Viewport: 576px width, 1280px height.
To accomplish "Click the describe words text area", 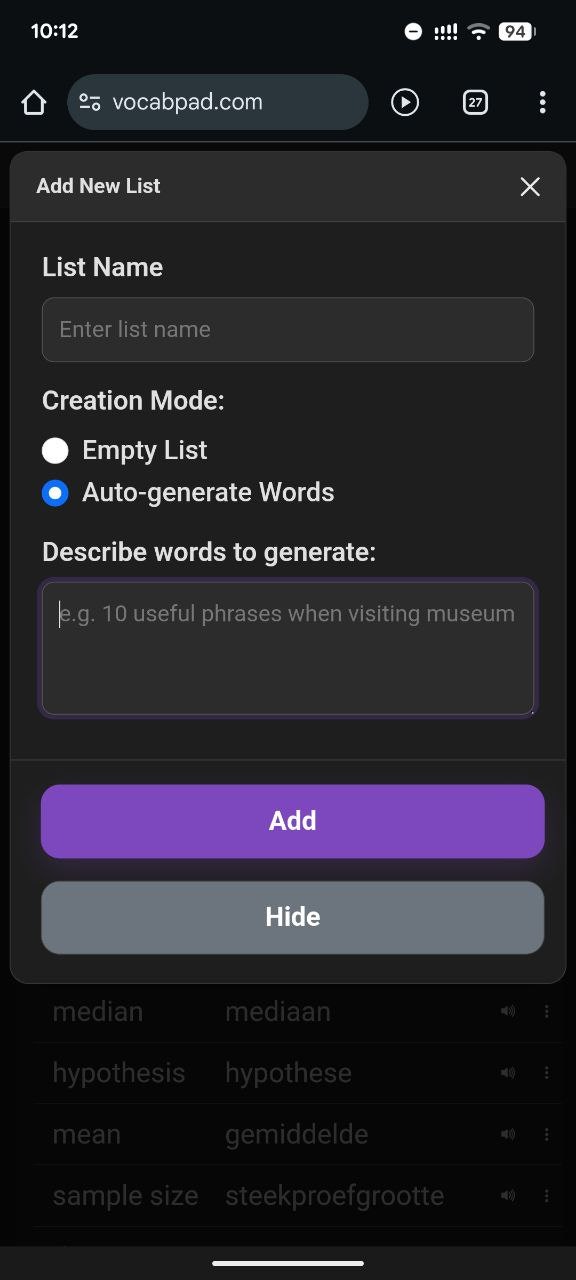I will point(288,649).
